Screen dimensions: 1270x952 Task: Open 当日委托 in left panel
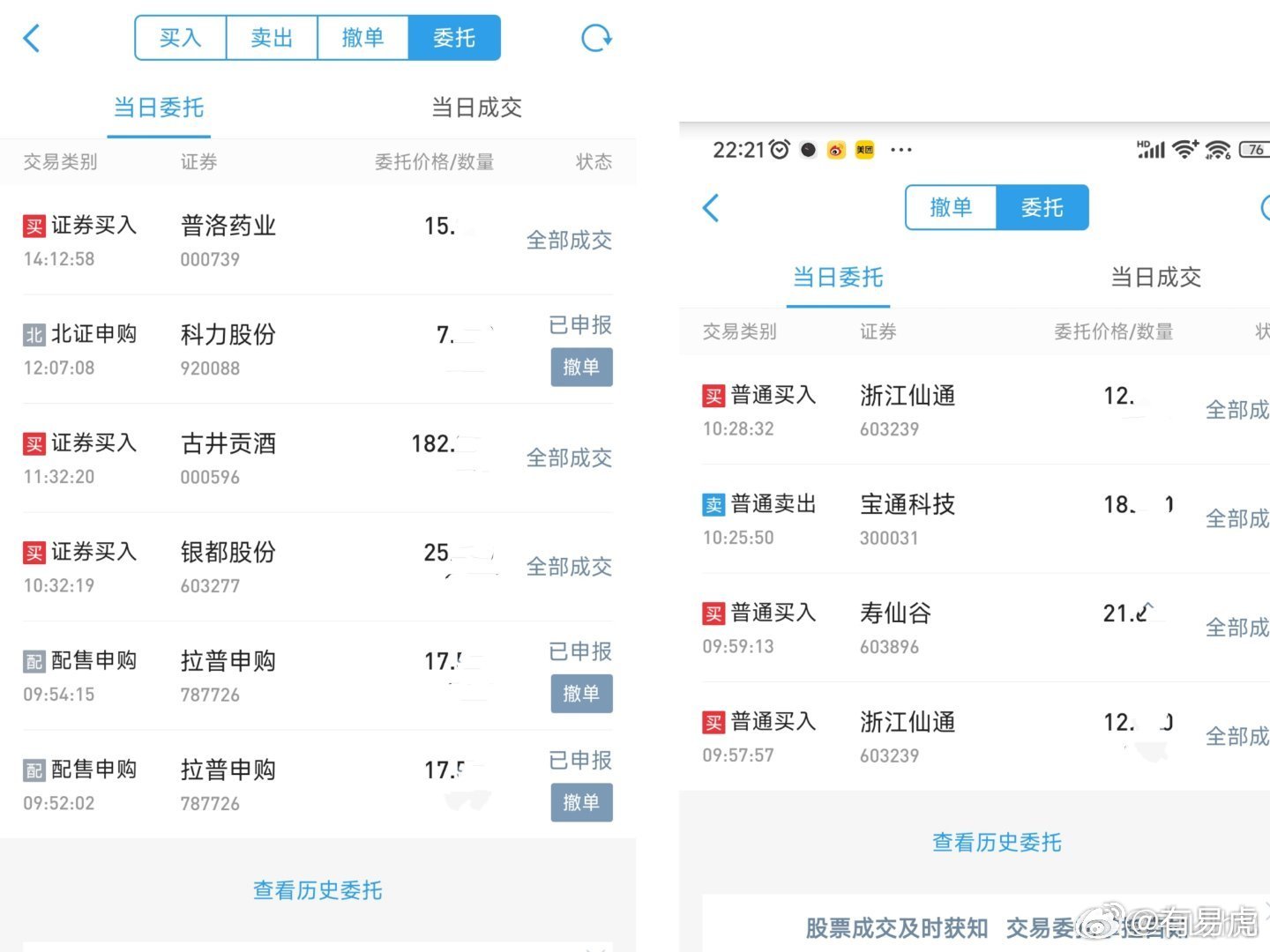tap(159, 108)
